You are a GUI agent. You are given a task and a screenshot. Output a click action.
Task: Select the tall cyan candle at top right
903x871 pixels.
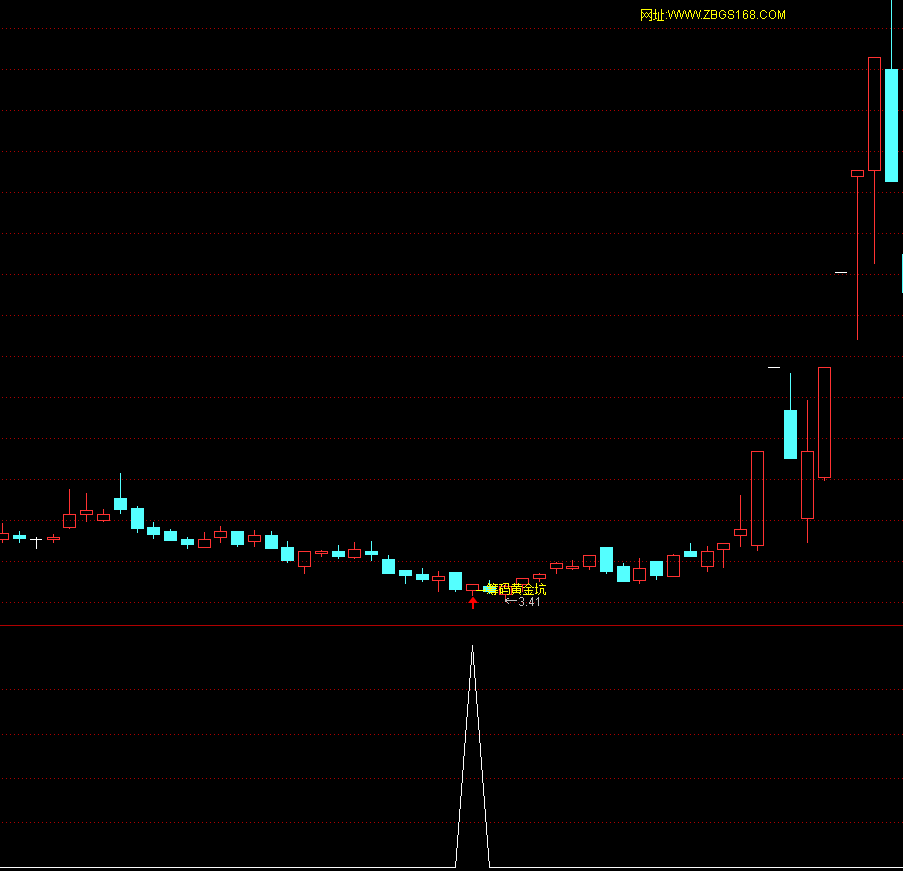[x=891, y=125]
